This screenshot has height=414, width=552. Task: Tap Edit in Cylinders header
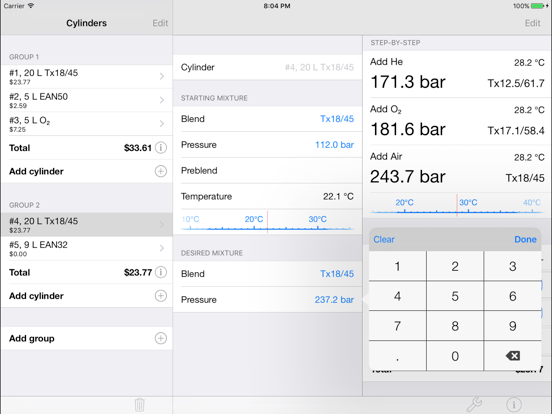coord(160,23)
